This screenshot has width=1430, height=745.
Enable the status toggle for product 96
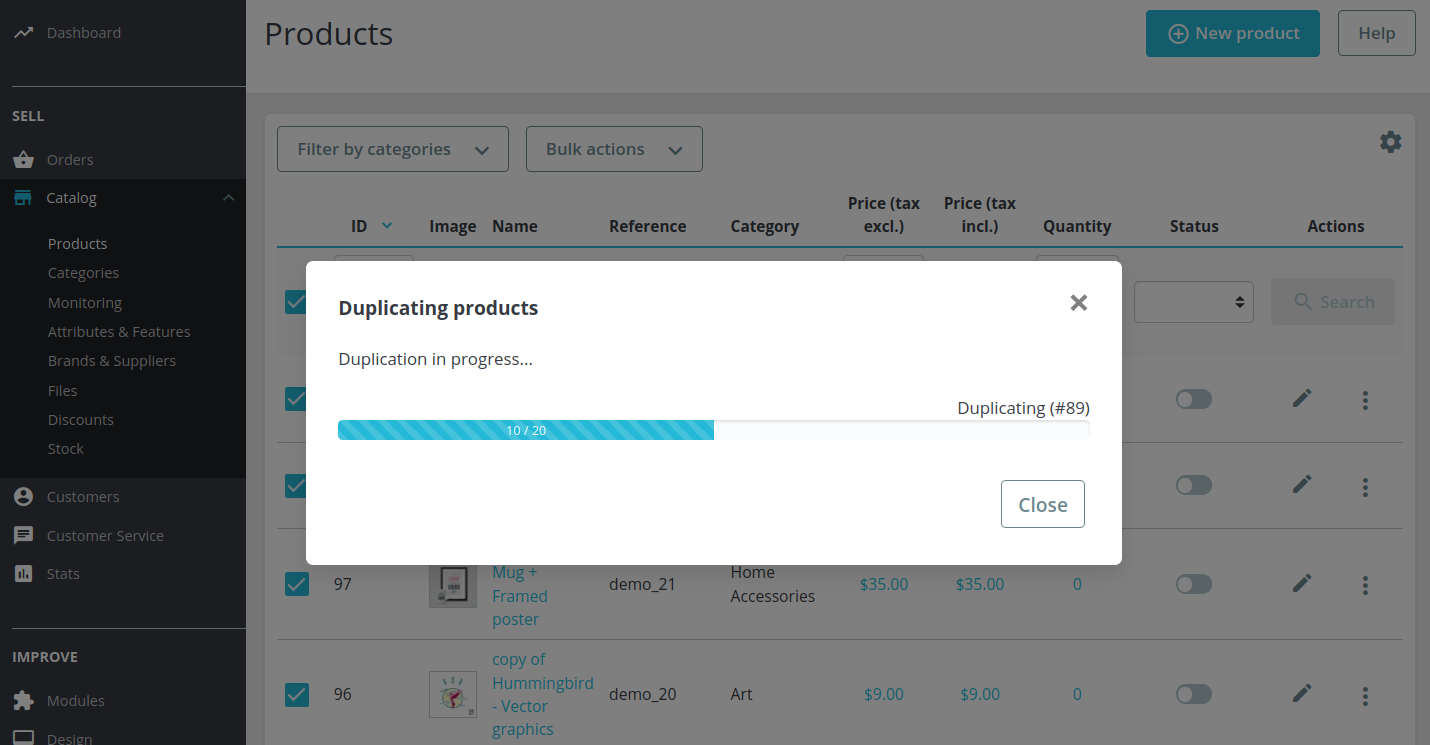coord(1193,694)
